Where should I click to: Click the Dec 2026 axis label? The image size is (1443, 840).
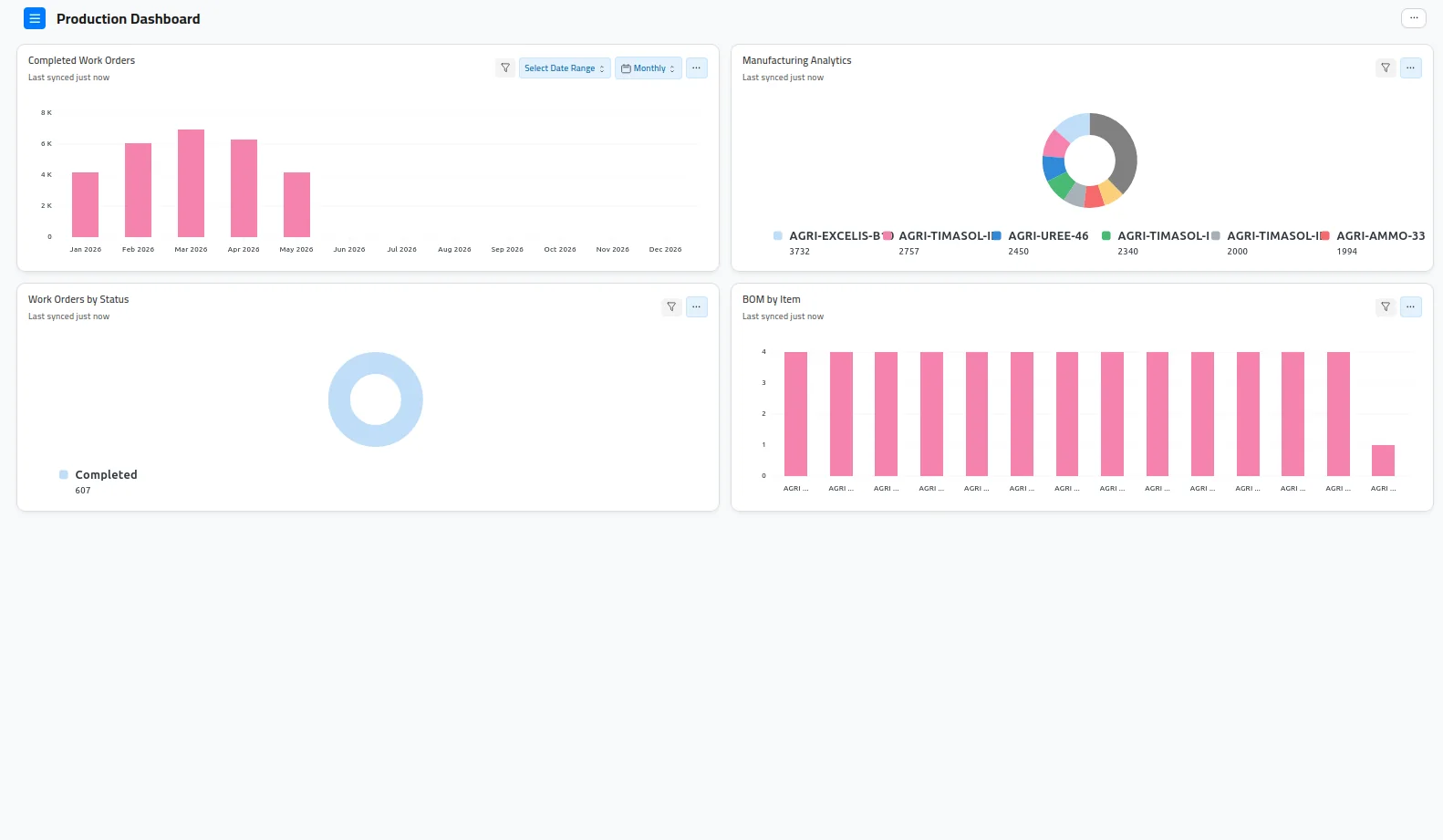[x=666, y=250]
